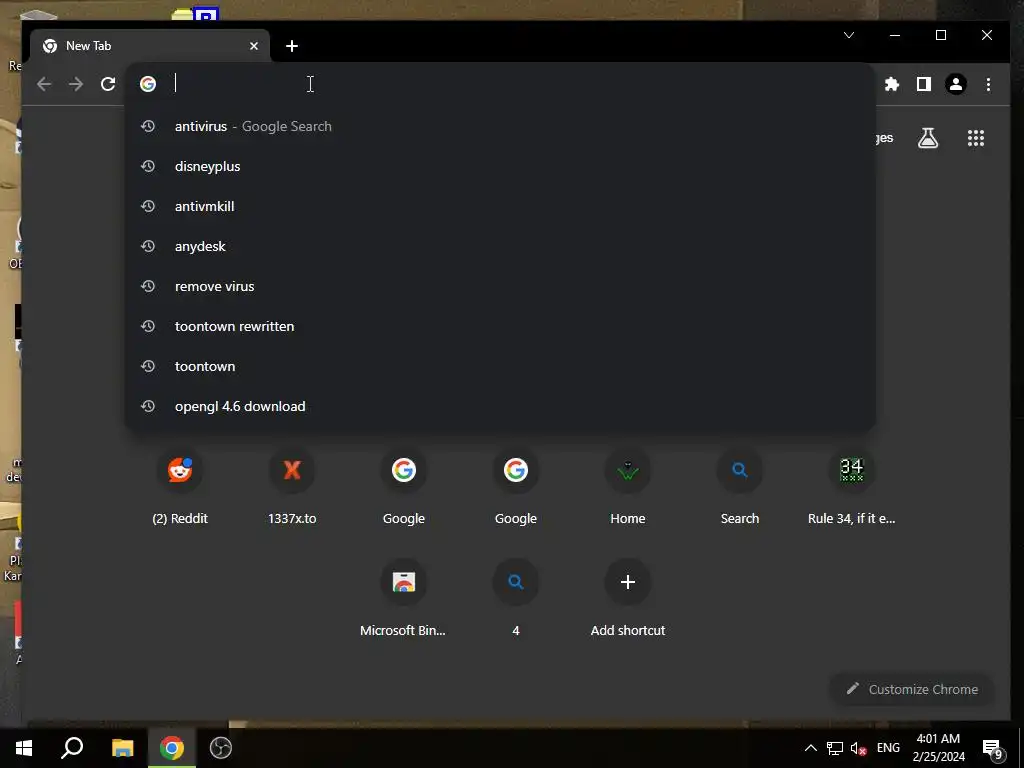The height and width of the screenshot is (768, 1024).
Task: Open File Explorer from the taskbar
Action: [x=122, y=748]
